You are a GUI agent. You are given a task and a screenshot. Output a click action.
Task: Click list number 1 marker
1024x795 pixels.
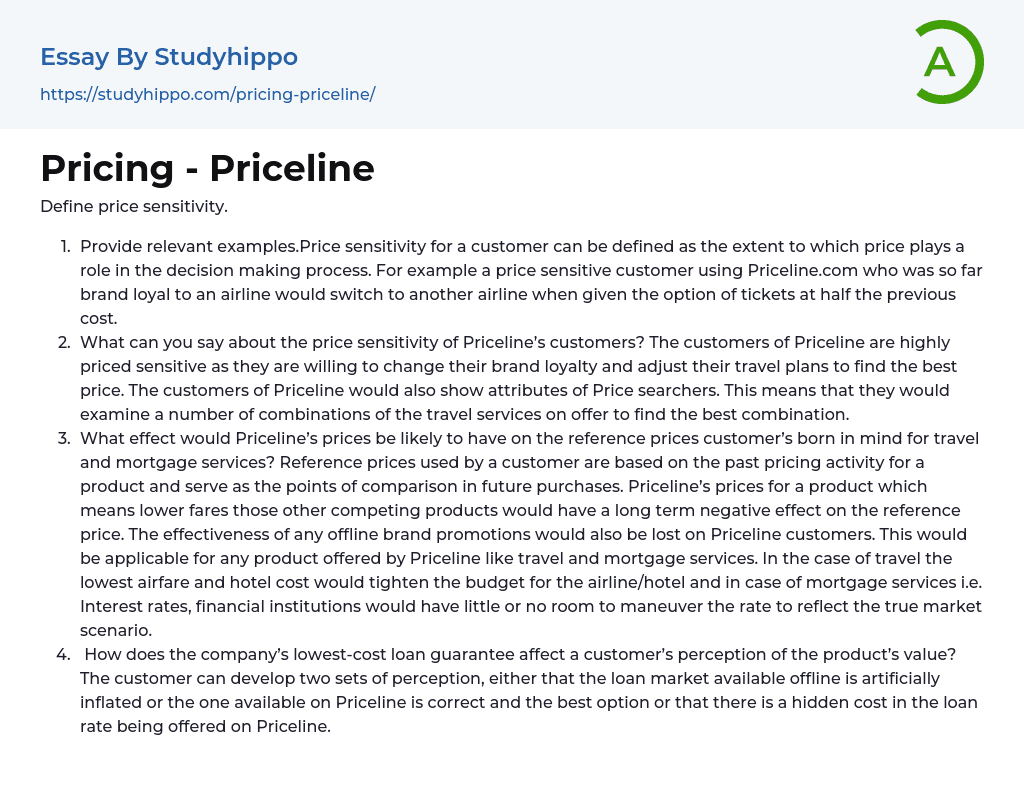[x=64, y=246]
